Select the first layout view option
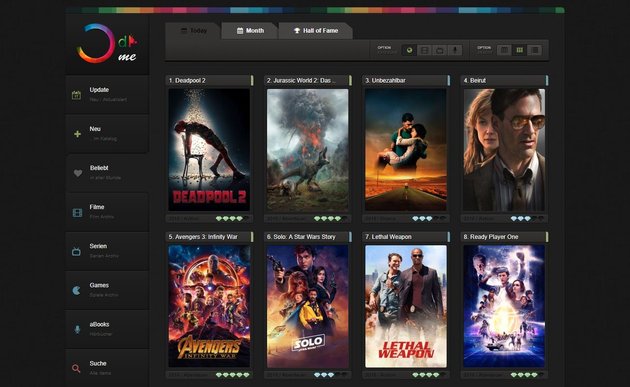The width and height of the screenshot is (630, 387). coord(504,50)
